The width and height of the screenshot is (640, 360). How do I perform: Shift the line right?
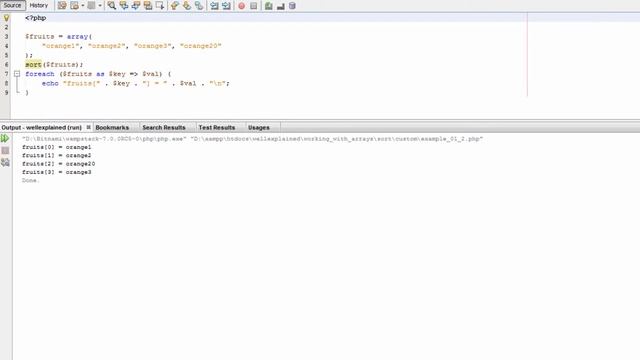[226, 6]
